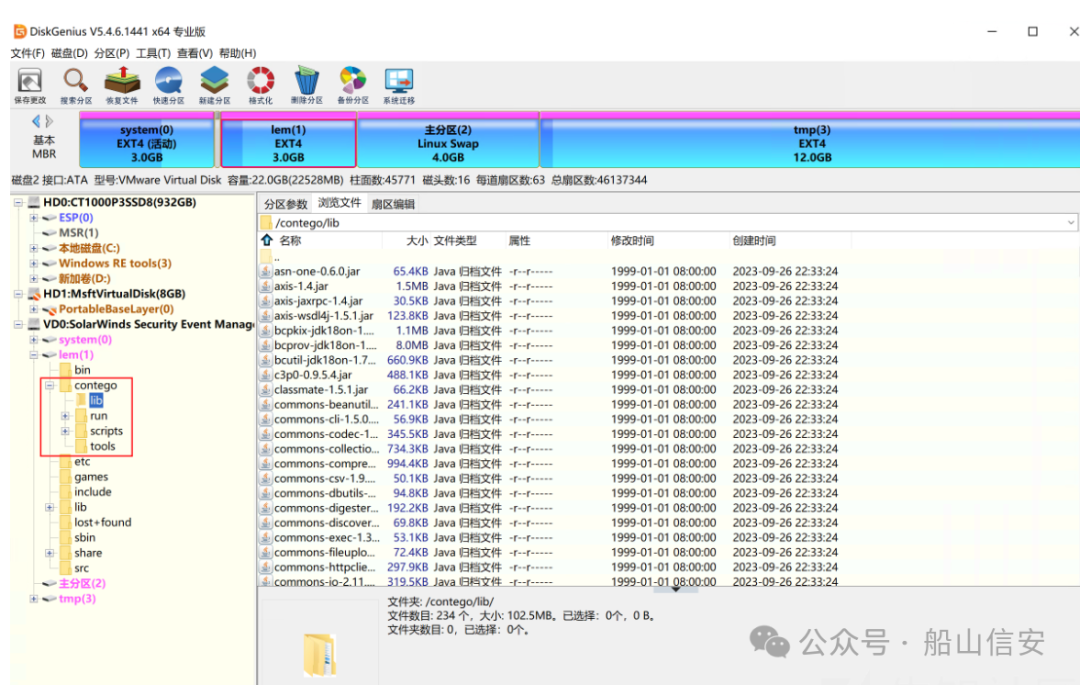This screenshot has width=1080, height=685.
Task: Select the lib folder under contego
Action: 96,401
